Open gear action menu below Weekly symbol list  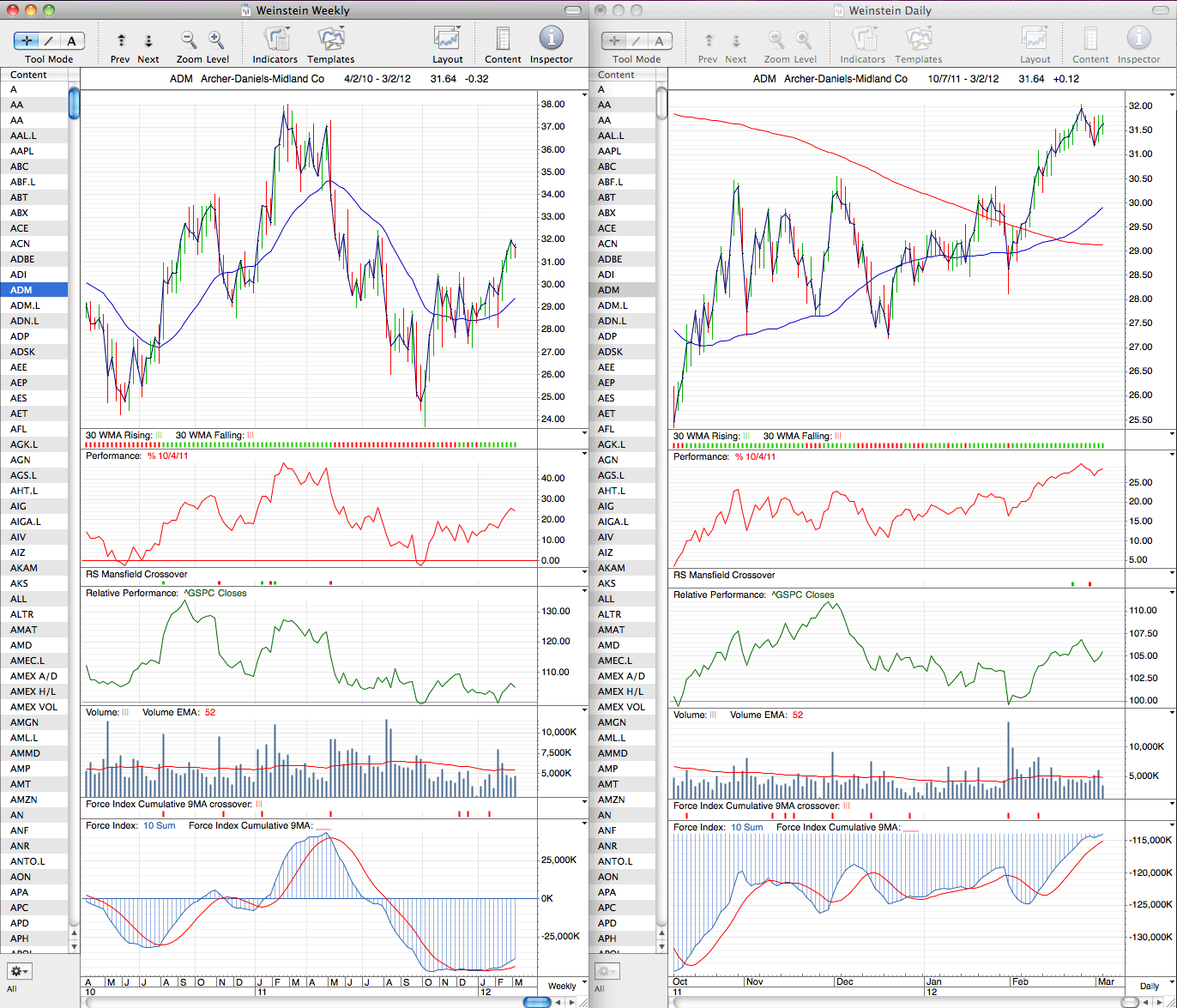pos(19,971)
